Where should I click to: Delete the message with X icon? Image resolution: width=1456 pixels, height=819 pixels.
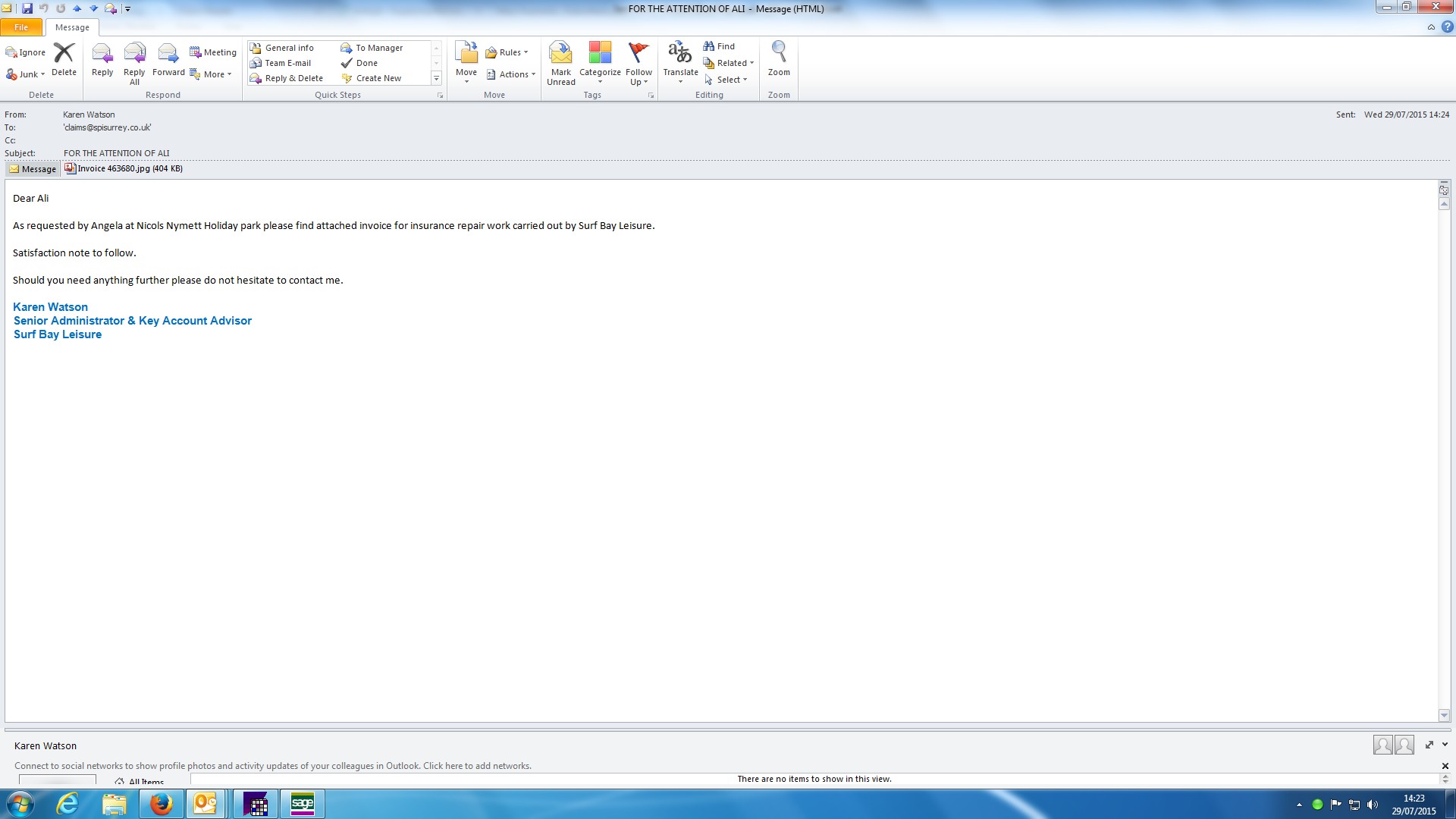pyautogui.click(x=64, y=53)
